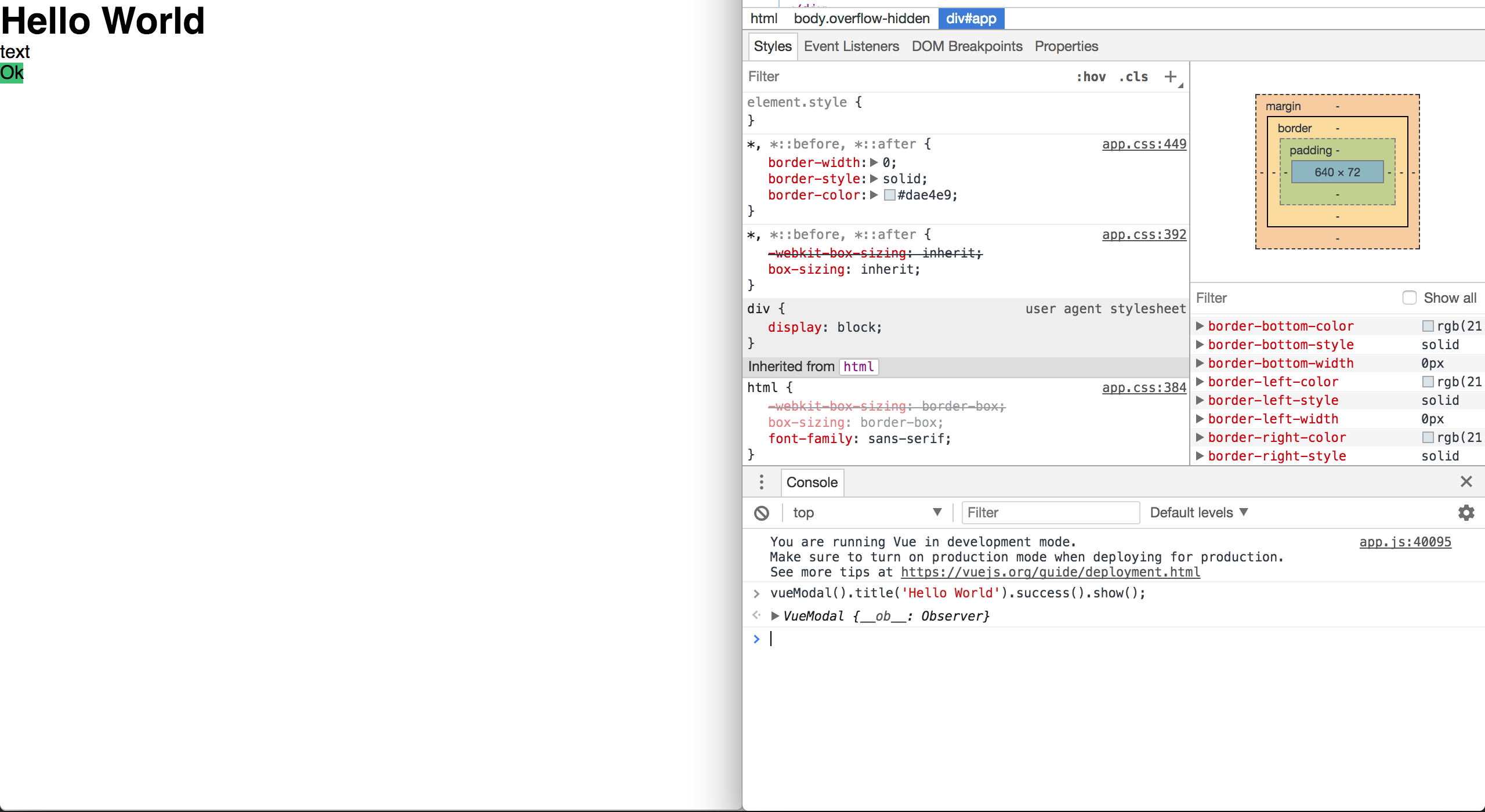
Task: Click the green Ok button
Action: 12,73
